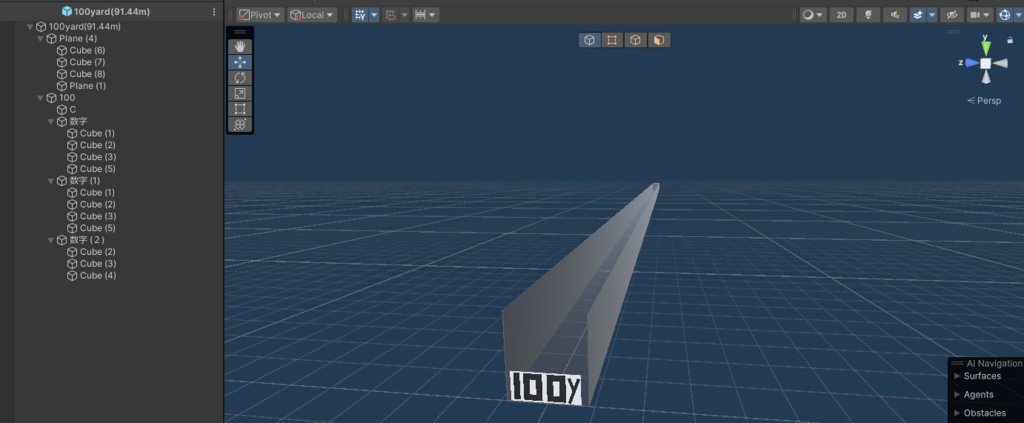This screenshot has height=423, width=1024.
Task: Open the draw mode dropdown arrow
Action: coord(820,15)
